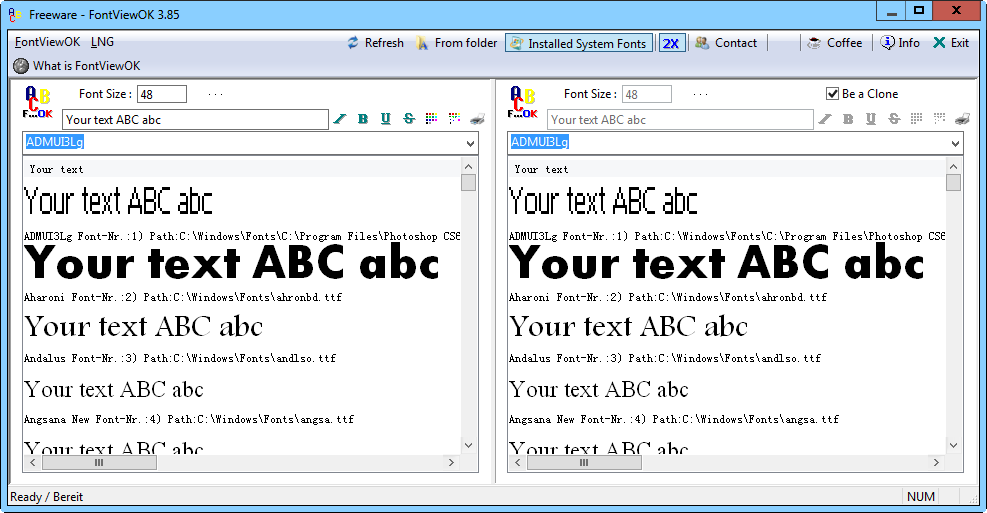The width and height of the screenshot is (987, 513).
Task: Open What is FontViewOK help
Action: 77,65
